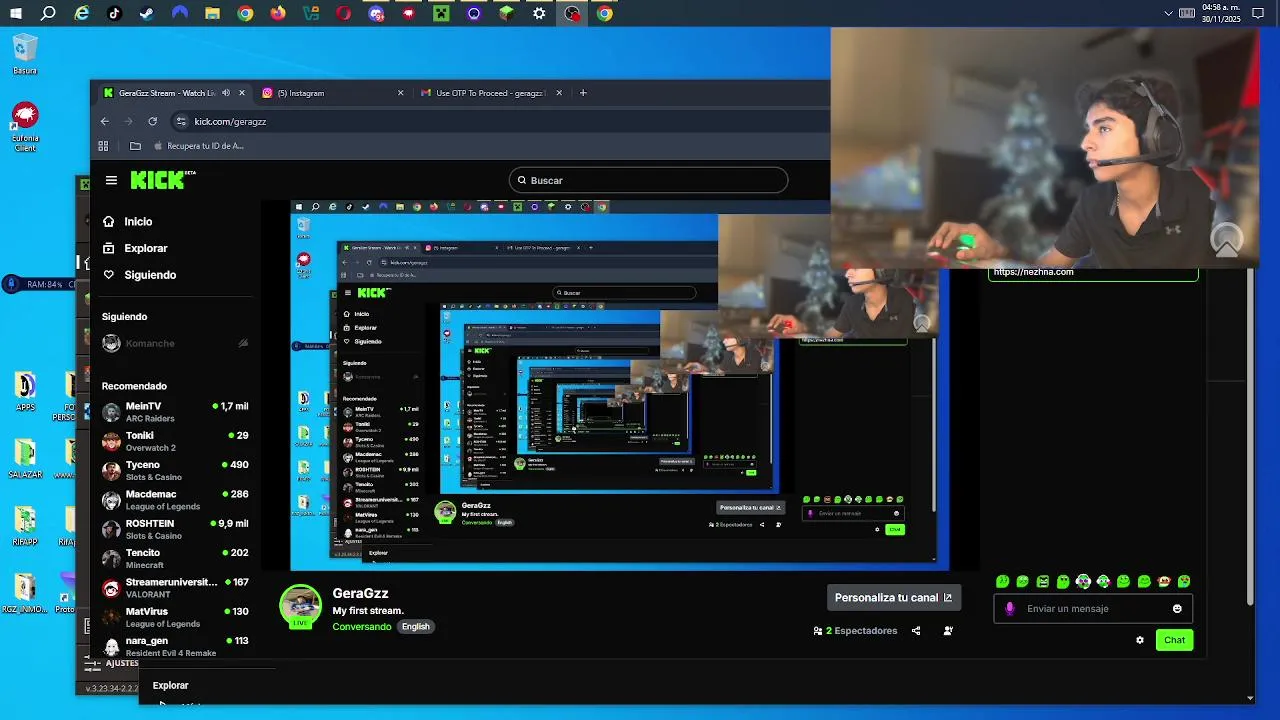1280x720 pixels.
Task: Open File Explorer from taskbar
Action: (x=212, y=14)
